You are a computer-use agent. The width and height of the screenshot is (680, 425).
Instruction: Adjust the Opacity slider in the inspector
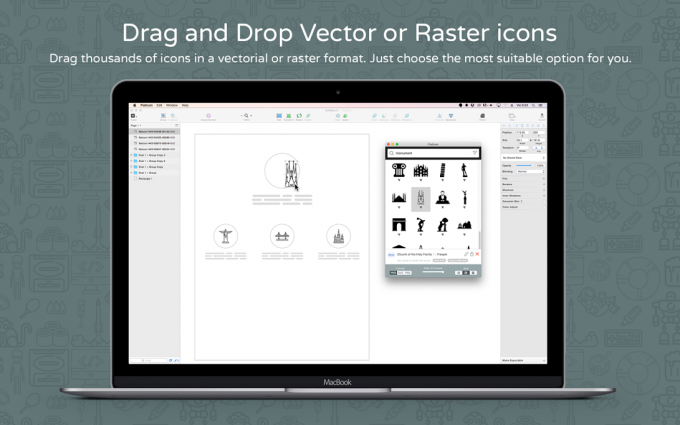tap(524, 166)
